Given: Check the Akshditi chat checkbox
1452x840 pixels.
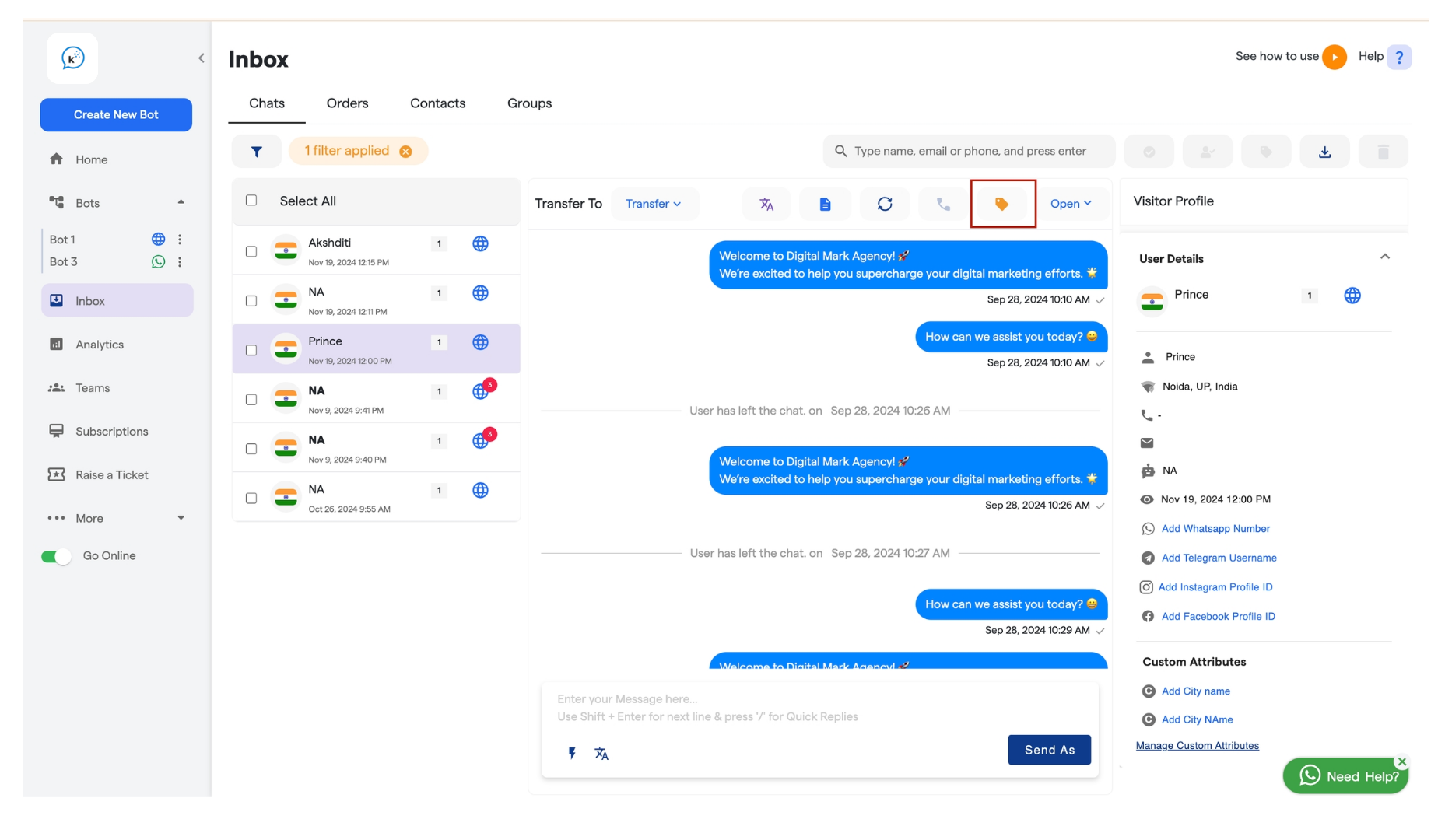Looking at the screenshot, I should (x=251, y=252).
